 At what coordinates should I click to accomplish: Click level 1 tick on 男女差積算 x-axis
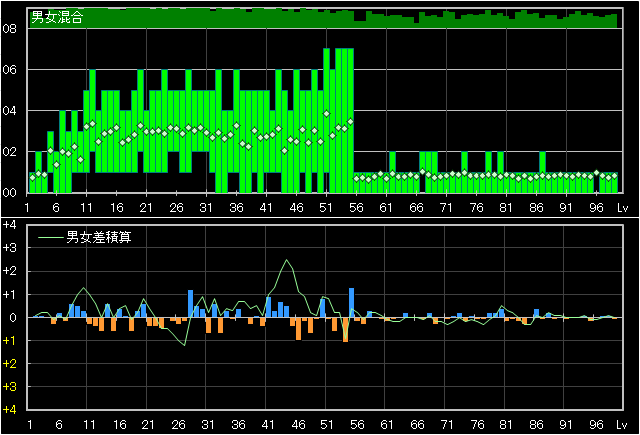[x=30, y=425]
